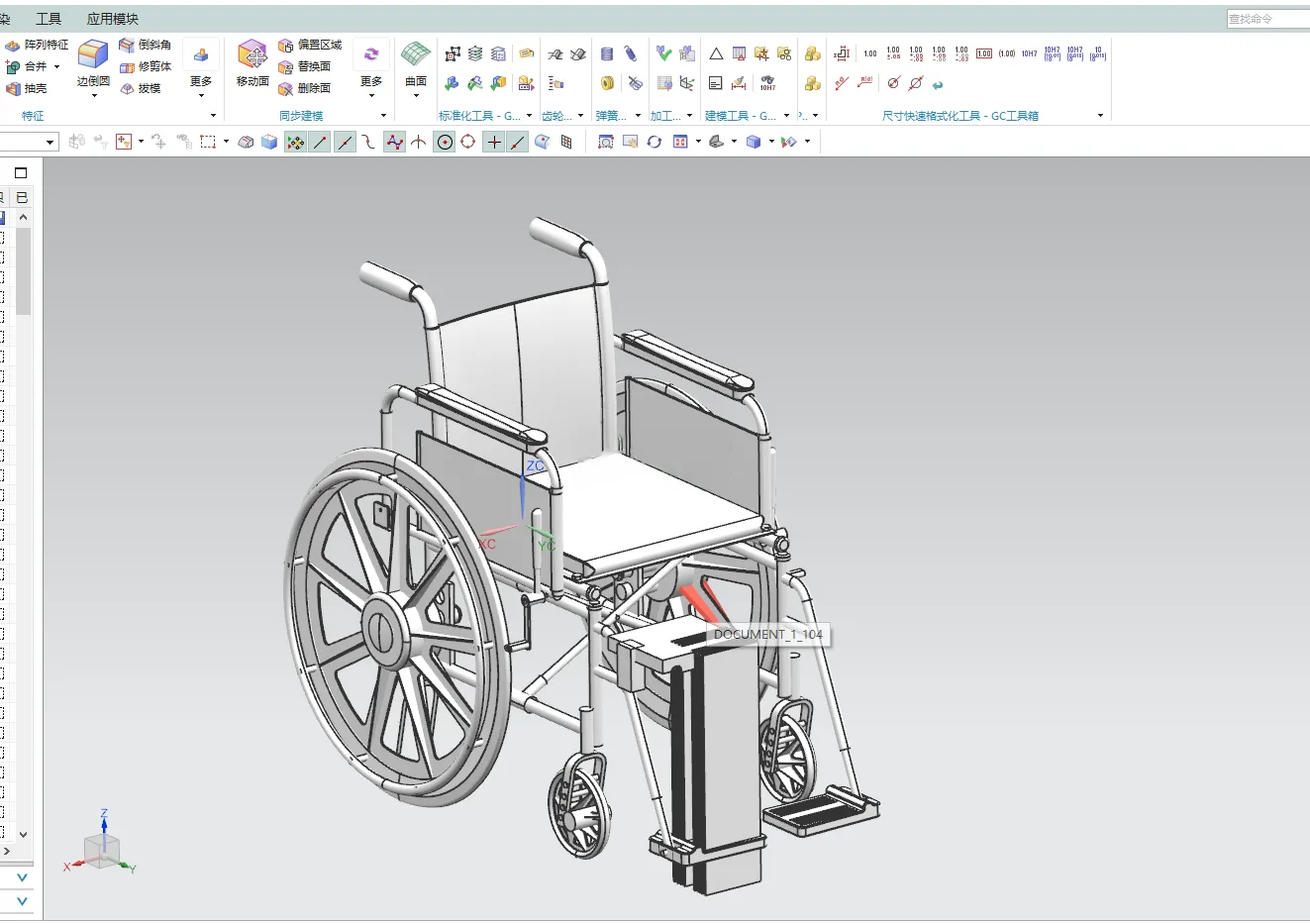Click the 阵列特征 pattern feature button
1310x924 pixels.
point(37,45)
